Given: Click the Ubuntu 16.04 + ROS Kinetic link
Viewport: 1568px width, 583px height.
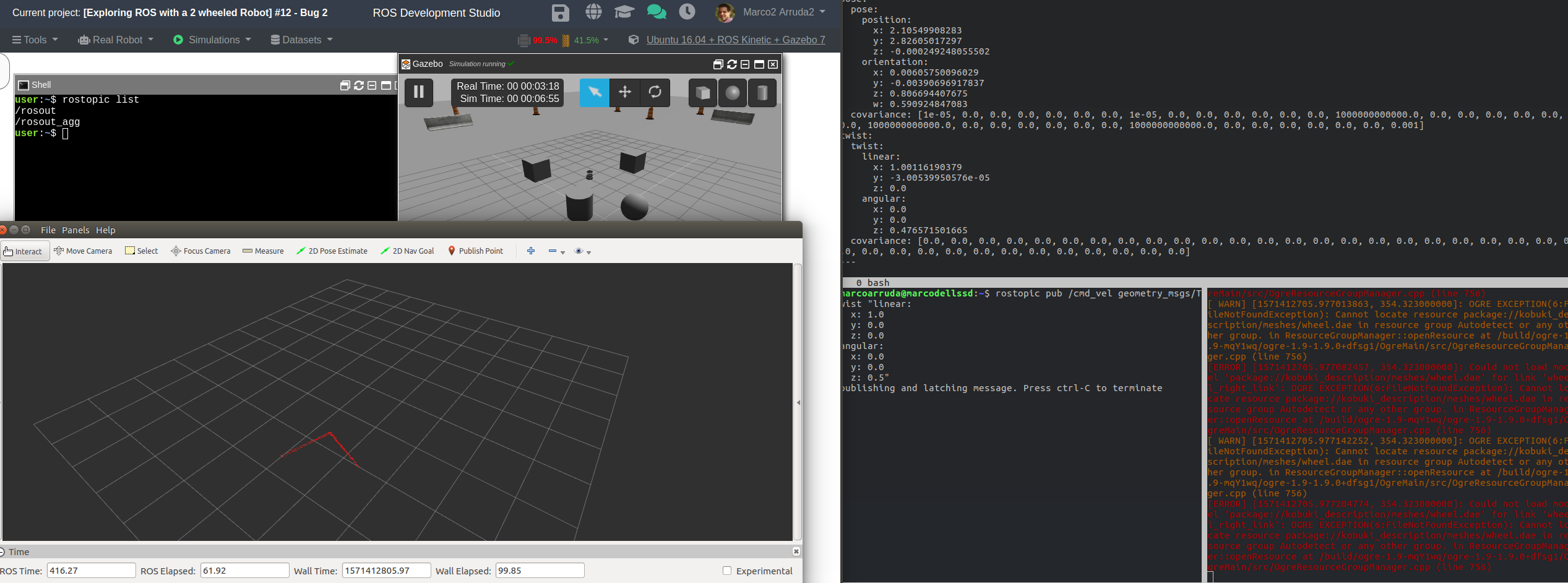Looking at the screenshot, I should [x=735, y=40].
